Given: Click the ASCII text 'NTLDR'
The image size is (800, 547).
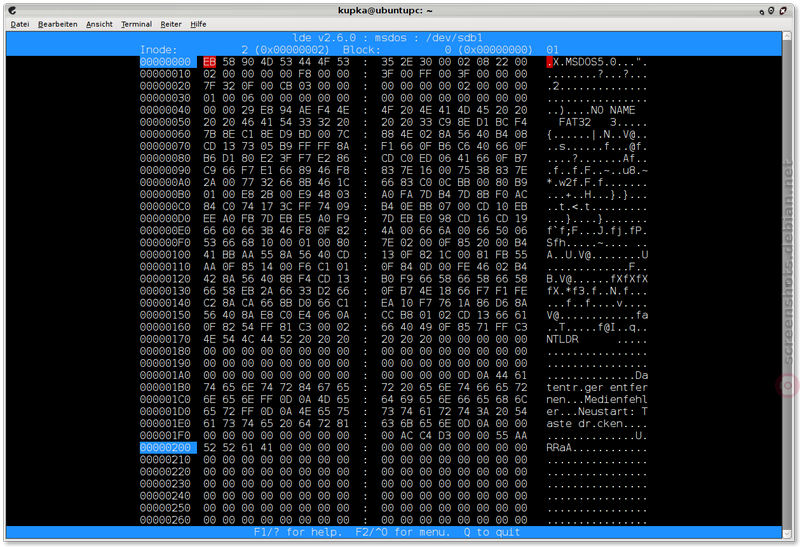Looking at the screenshot, I should 562,339.
